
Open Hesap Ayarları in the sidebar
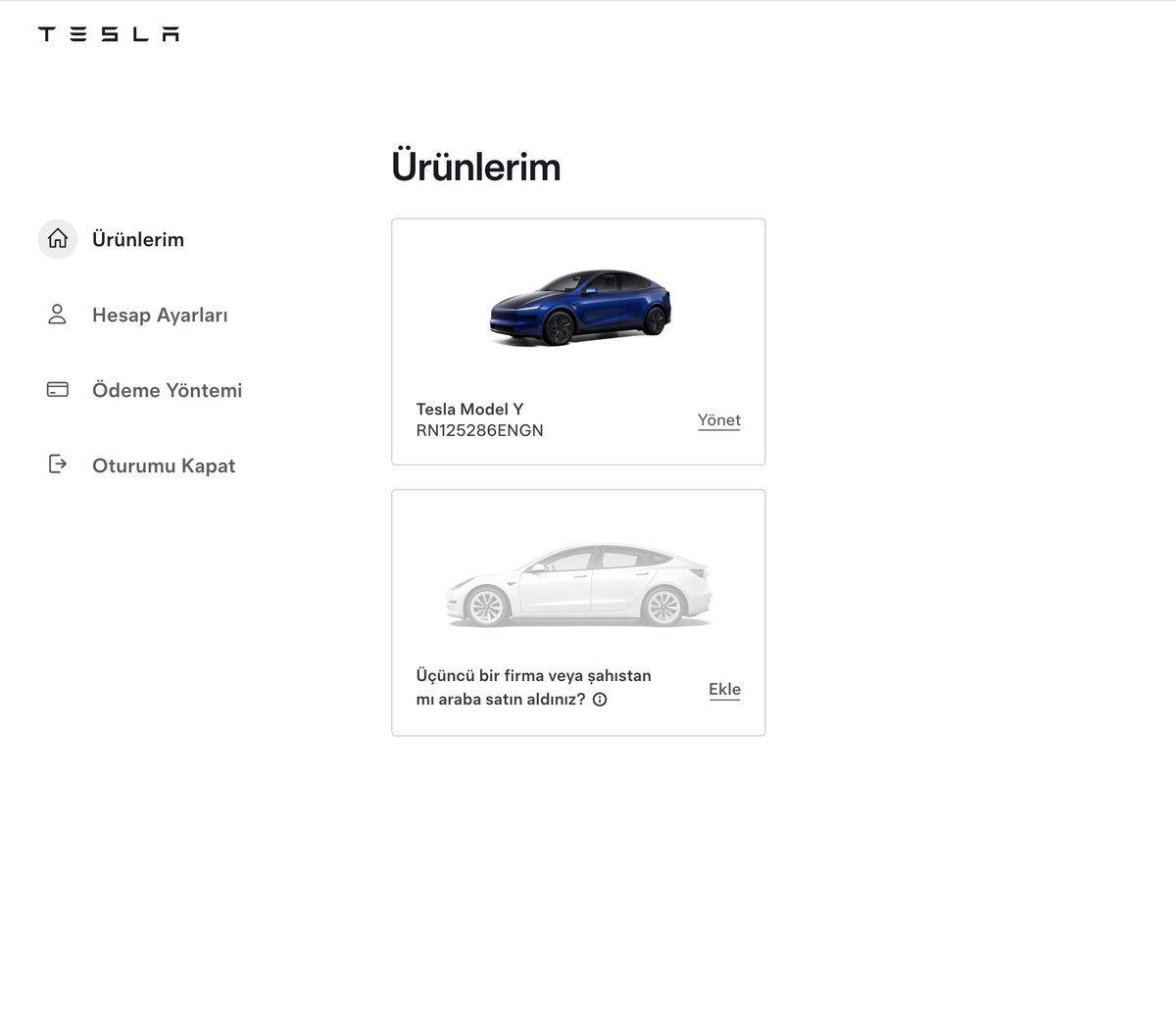click(x=160, y=315)
